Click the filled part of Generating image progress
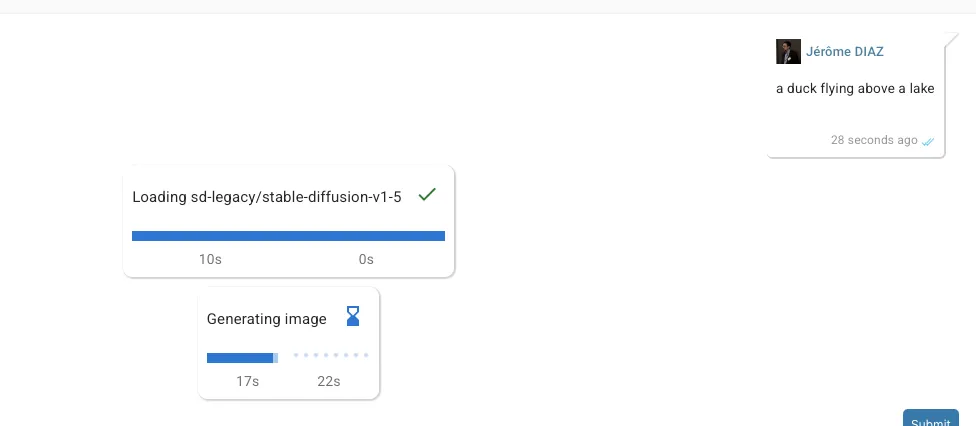The width and height of the screenshot is (976, 426). click(x=240, y=357)
